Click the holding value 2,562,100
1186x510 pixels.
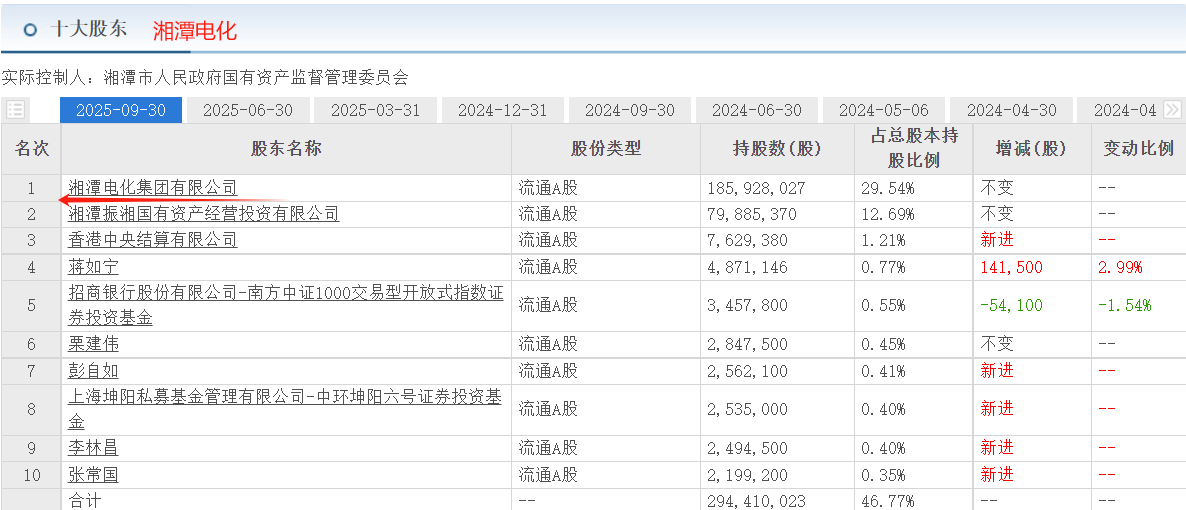(747, 371)
